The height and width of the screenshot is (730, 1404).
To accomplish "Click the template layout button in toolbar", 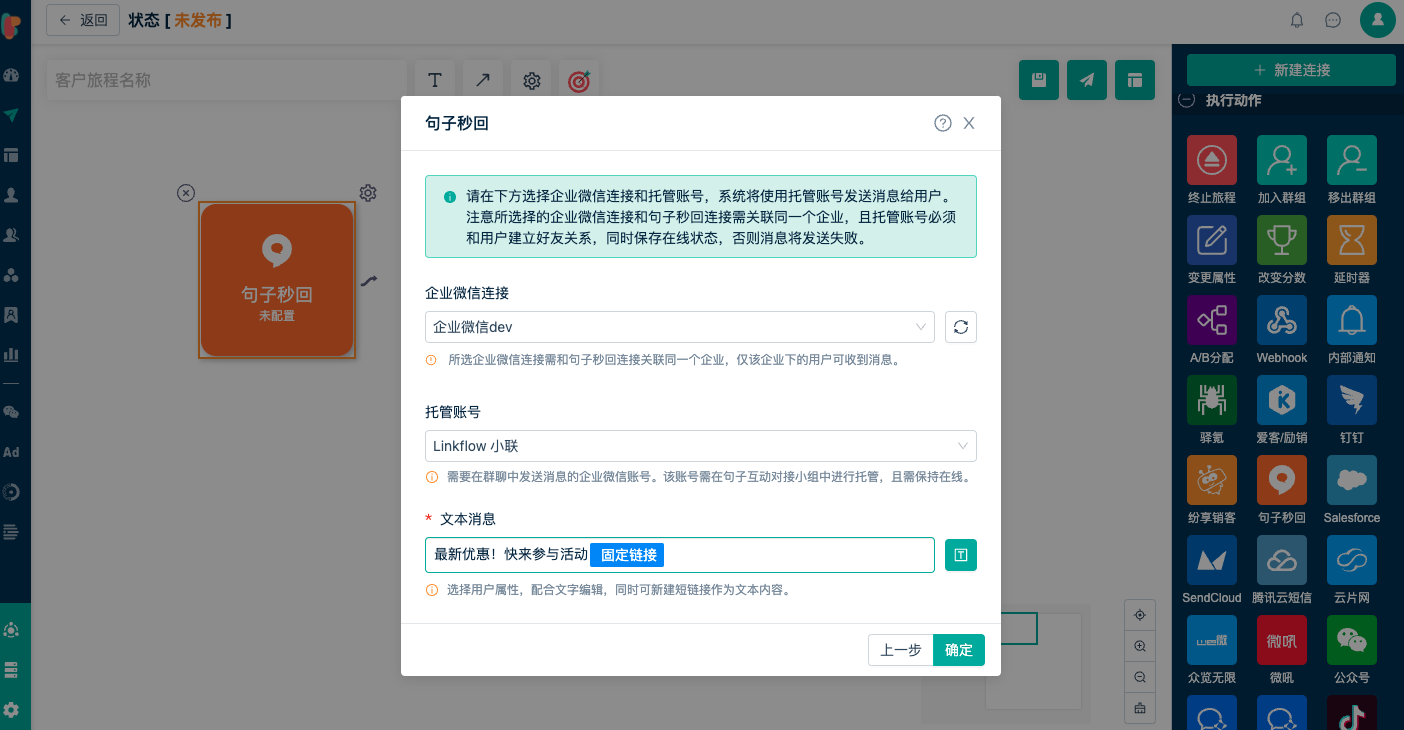I will (1135, 80).
